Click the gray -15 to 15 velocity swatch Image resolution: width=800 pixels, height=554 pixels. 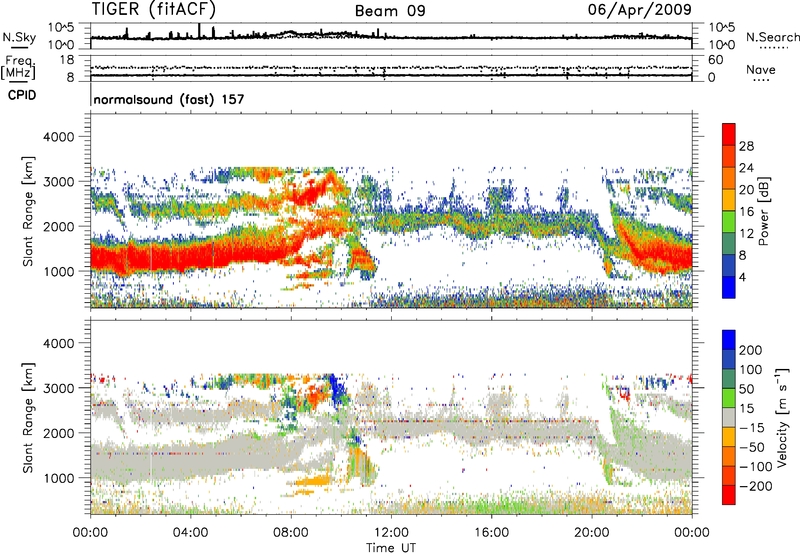click(729, 418)
